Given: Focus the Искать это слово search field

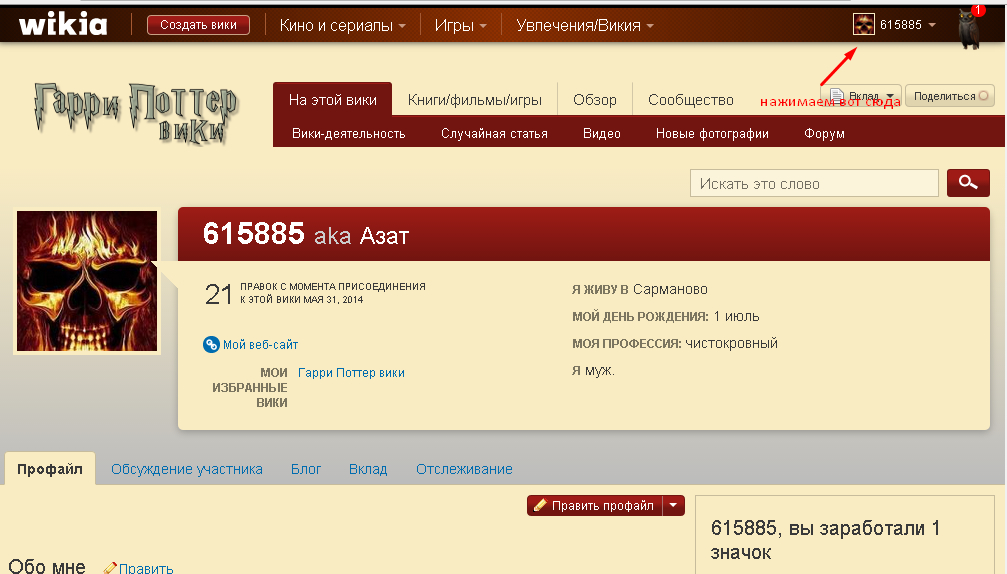Looking at the screenshot, I should 814,183.
